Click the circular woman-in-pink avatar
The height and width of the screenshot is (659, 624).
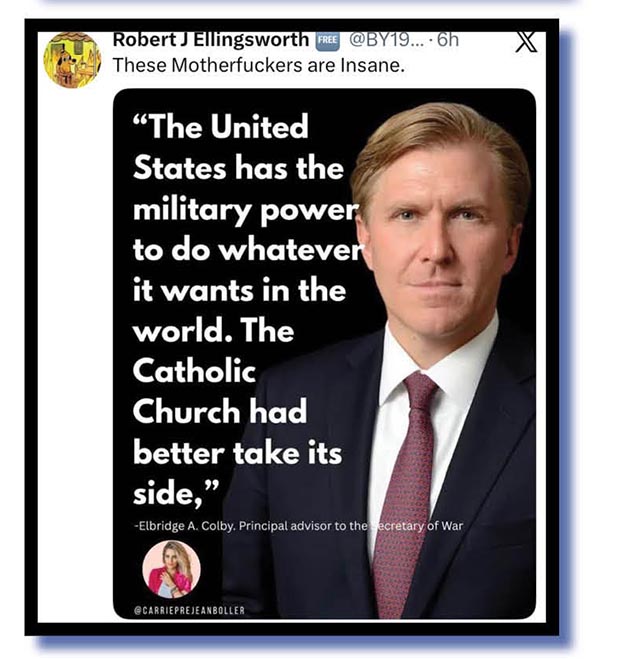point(171,569)
